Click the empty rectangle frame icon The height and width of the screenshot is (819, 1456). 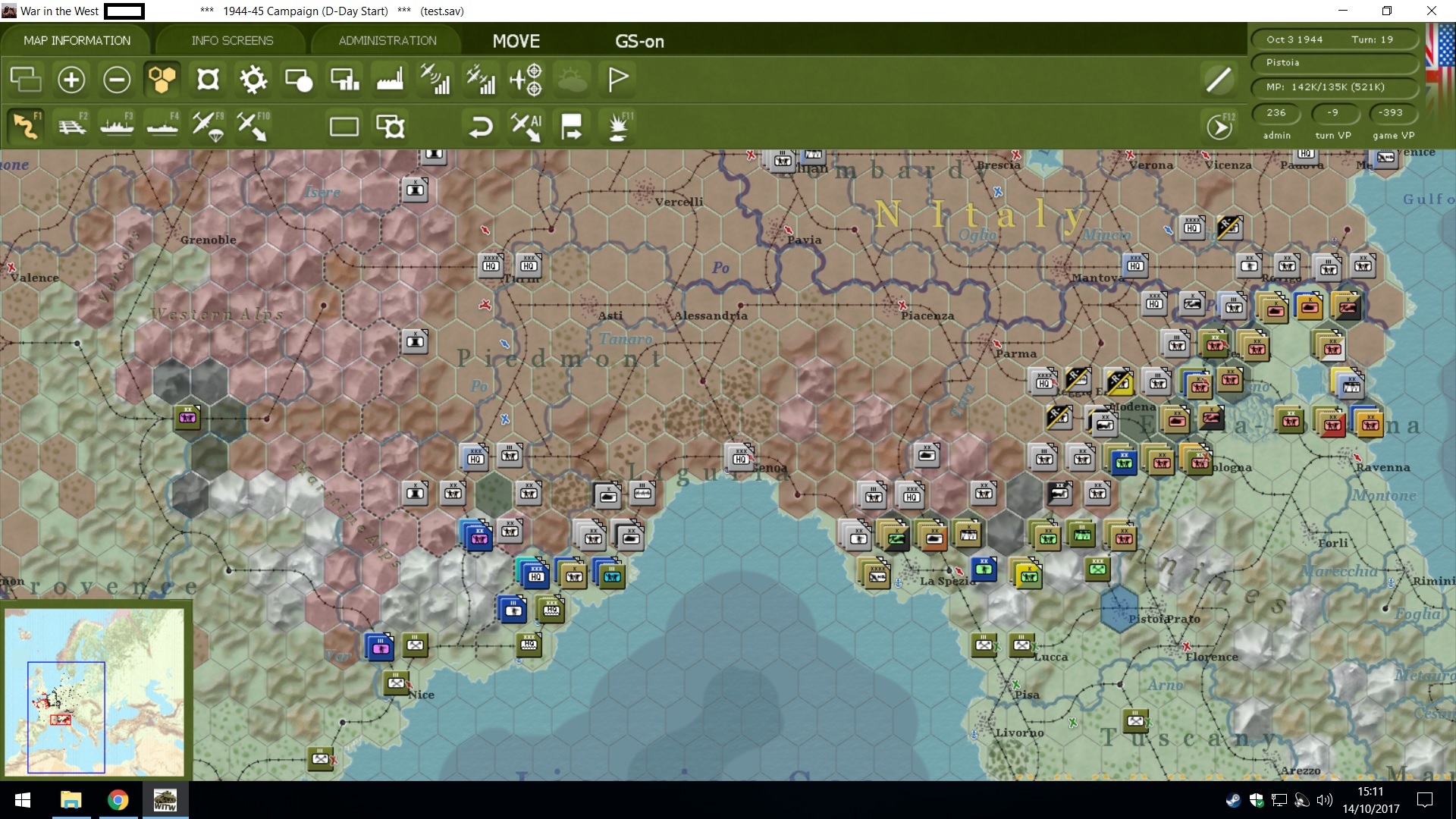tap(344, 126)
